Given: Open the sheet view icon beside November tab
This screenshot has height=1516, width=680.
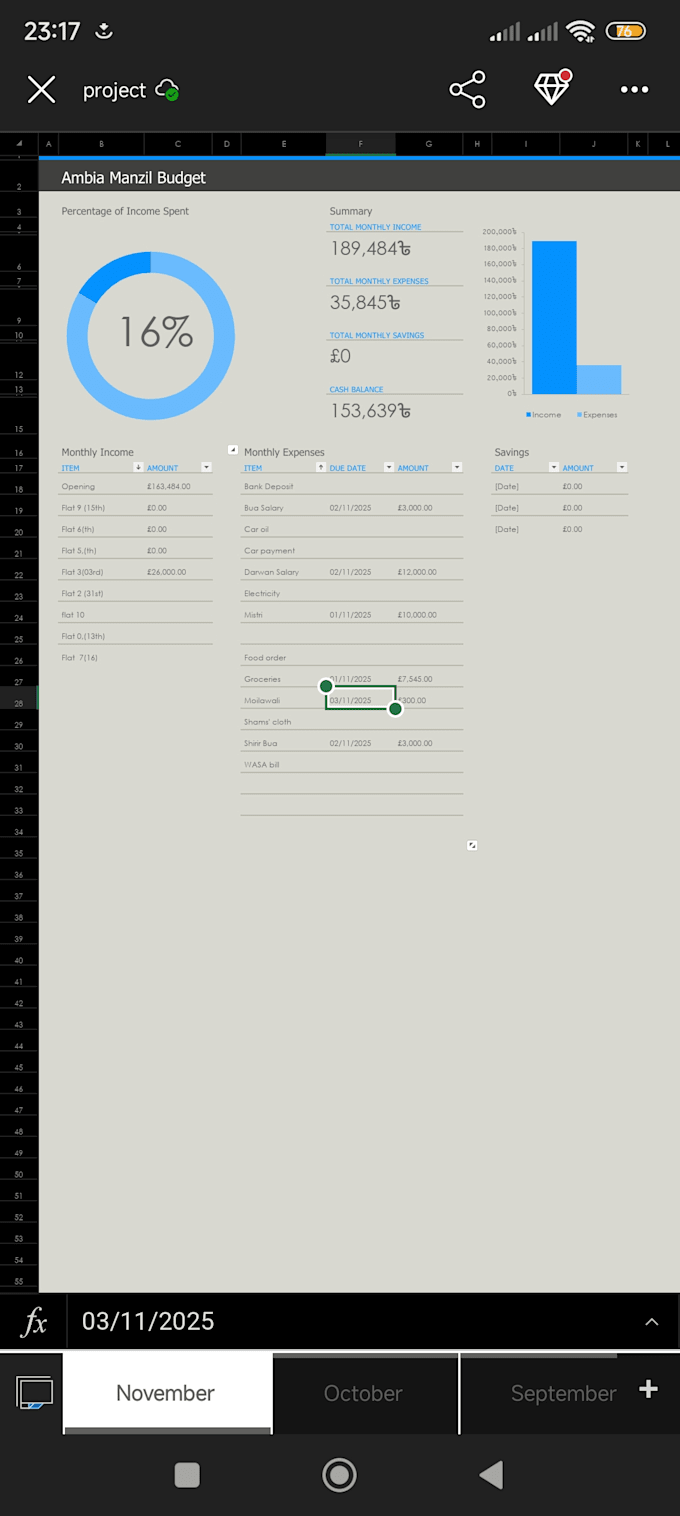Looking at the screenshot, I should click(x=34, y=1392).
